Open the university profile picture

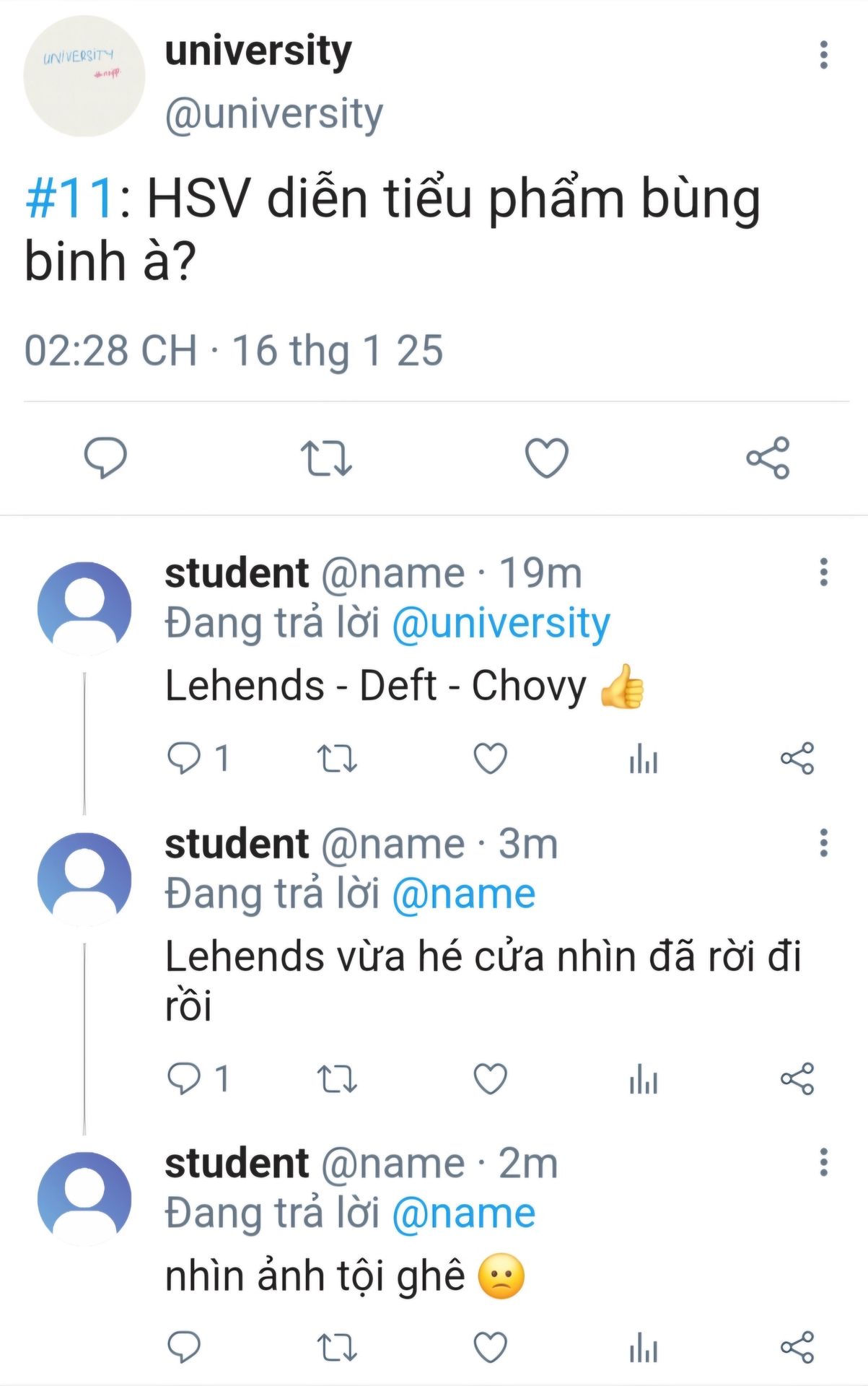coord(84,76)
